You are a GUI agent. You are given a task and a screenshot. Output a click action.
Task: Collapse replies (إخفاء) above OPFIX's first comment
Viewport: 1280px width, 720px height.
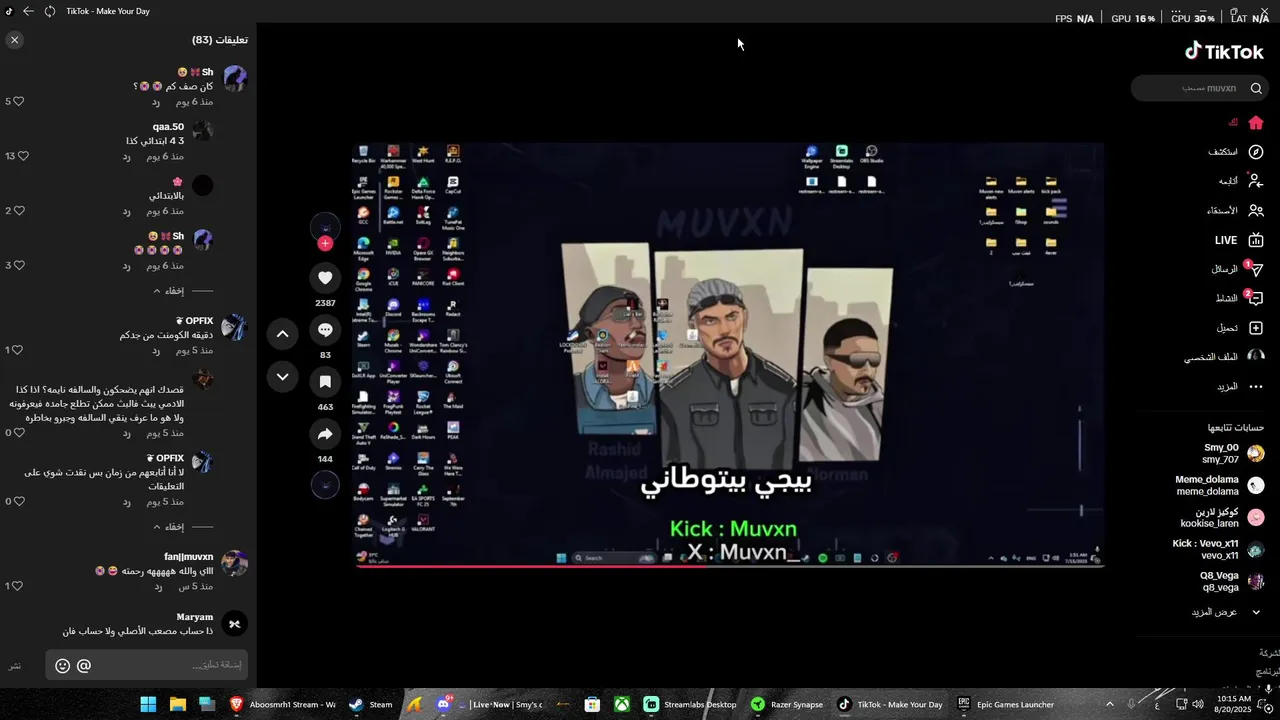tap(168, 291)
